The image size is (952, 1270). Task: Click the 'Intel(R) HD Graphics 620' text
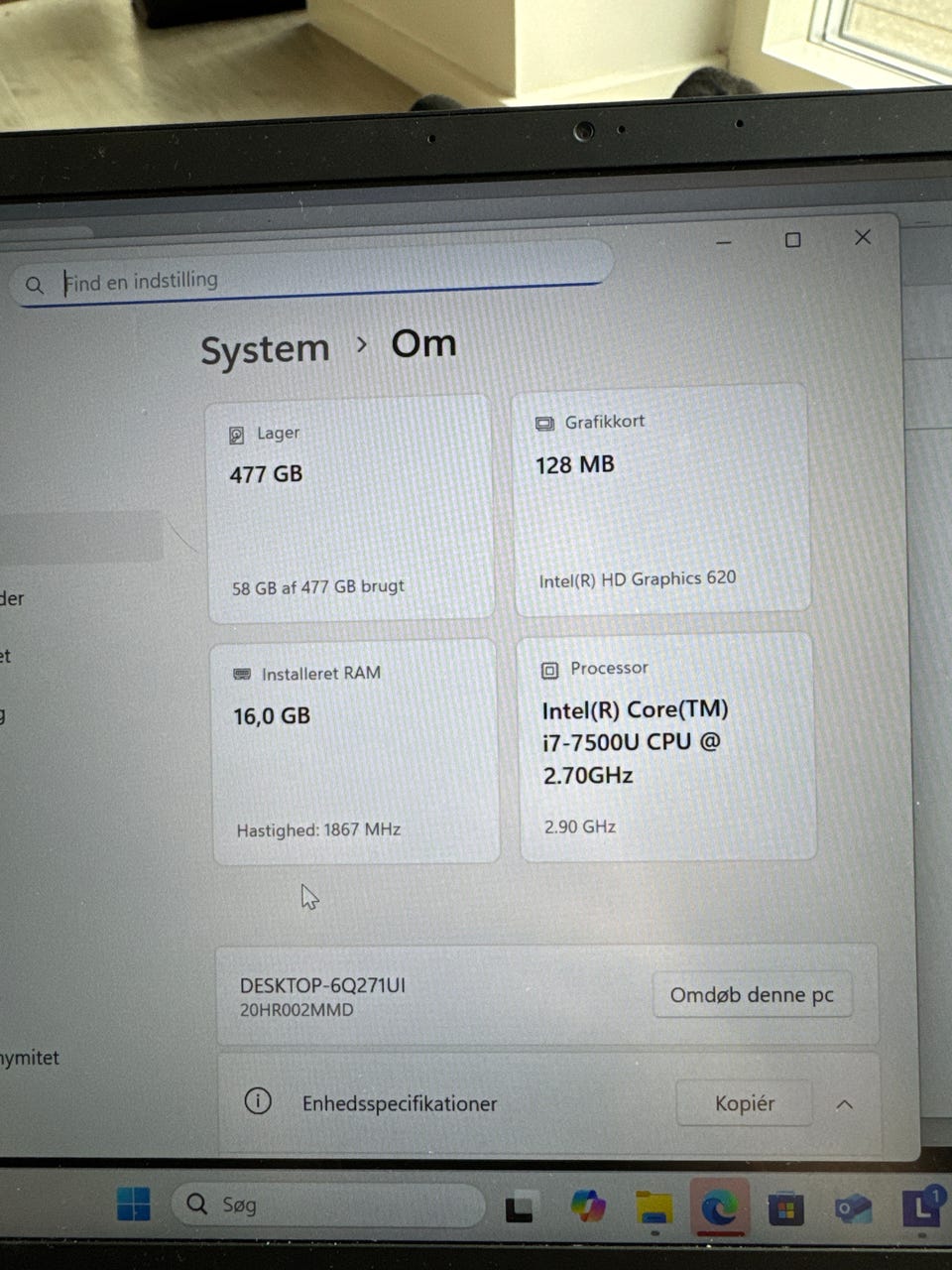pos(638,579)
